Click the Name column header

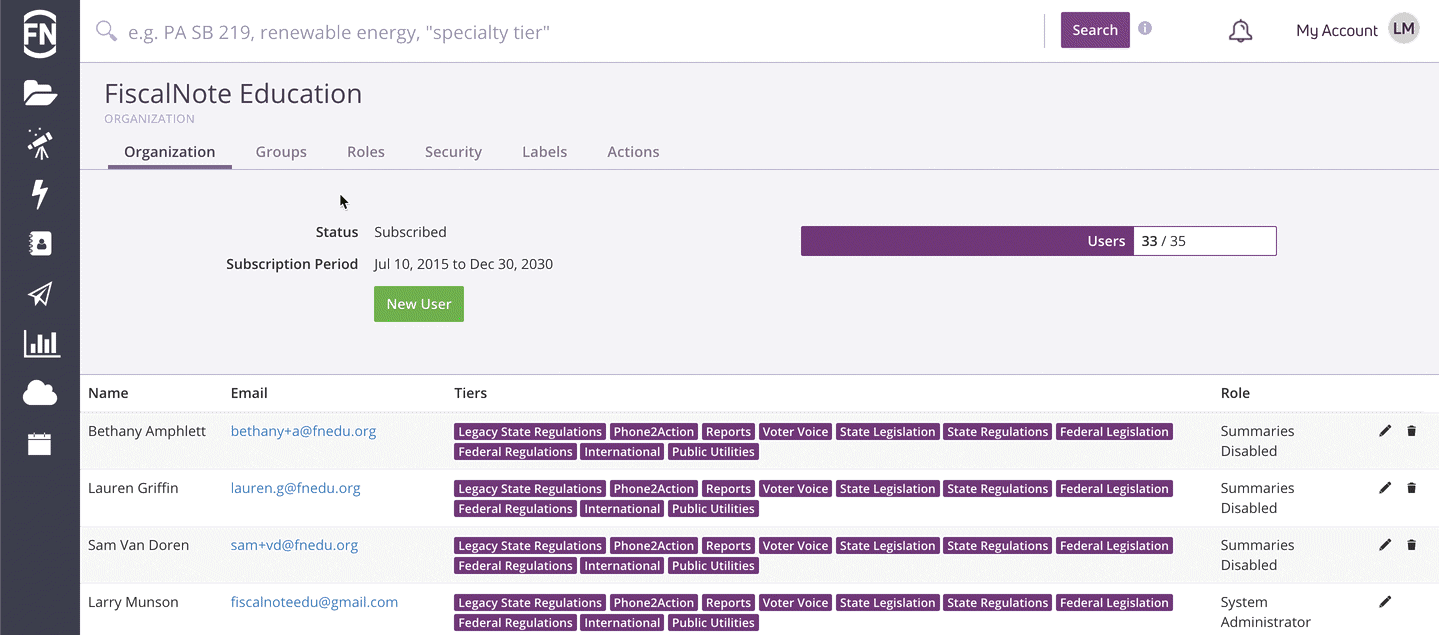[x=108, y=393]
